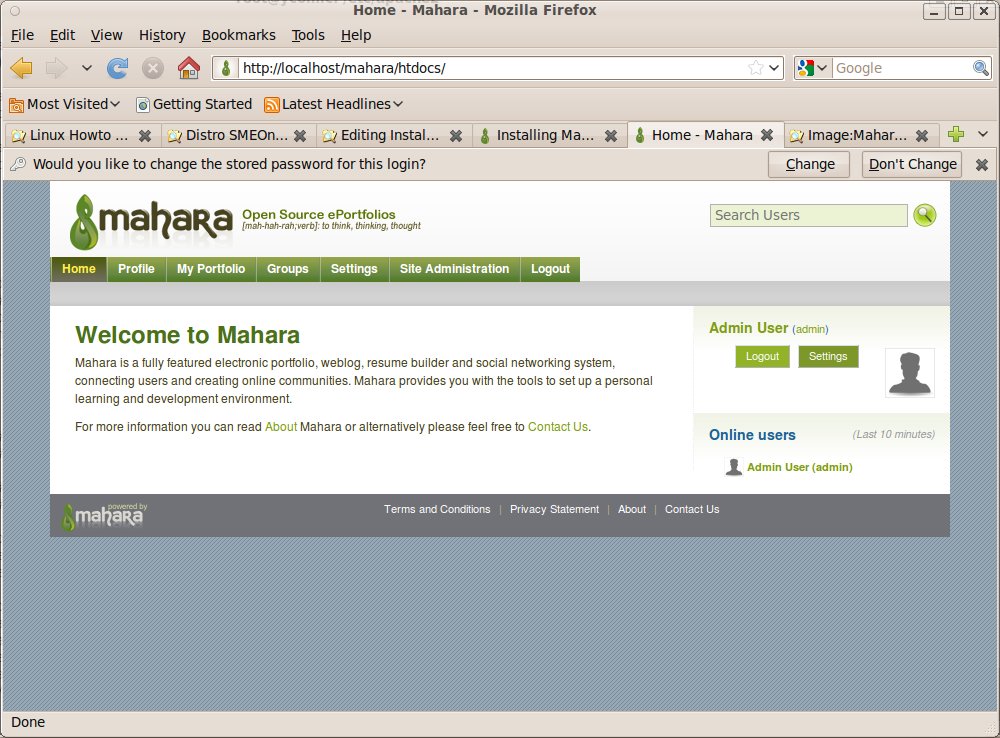Viewport: 1000px width, 738px height.
Task: Close the Home - Mahara tab
Action: click(767, 135)
